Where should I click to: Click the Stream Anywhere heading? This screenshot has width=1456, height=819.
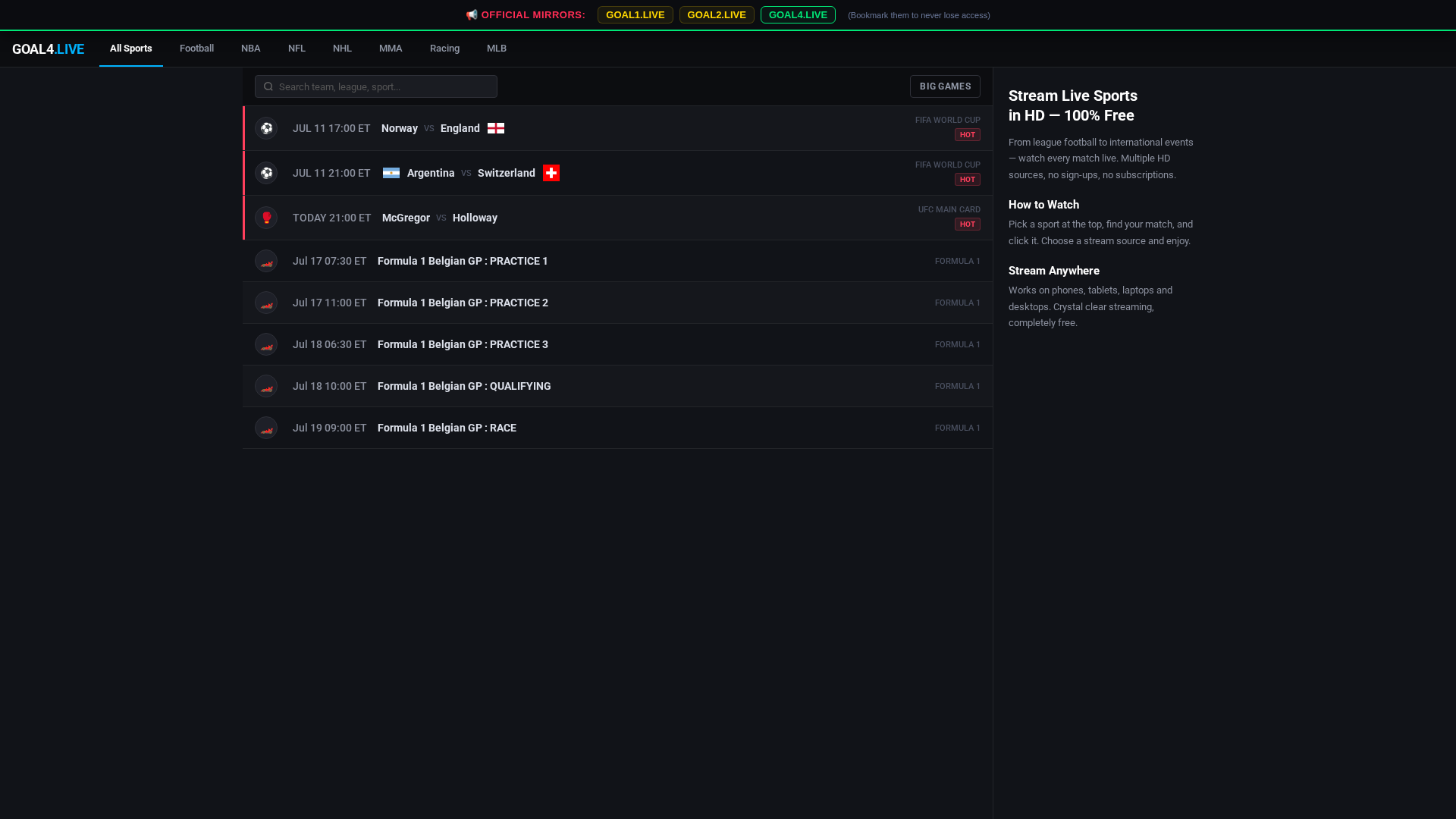coord(1054,271)
